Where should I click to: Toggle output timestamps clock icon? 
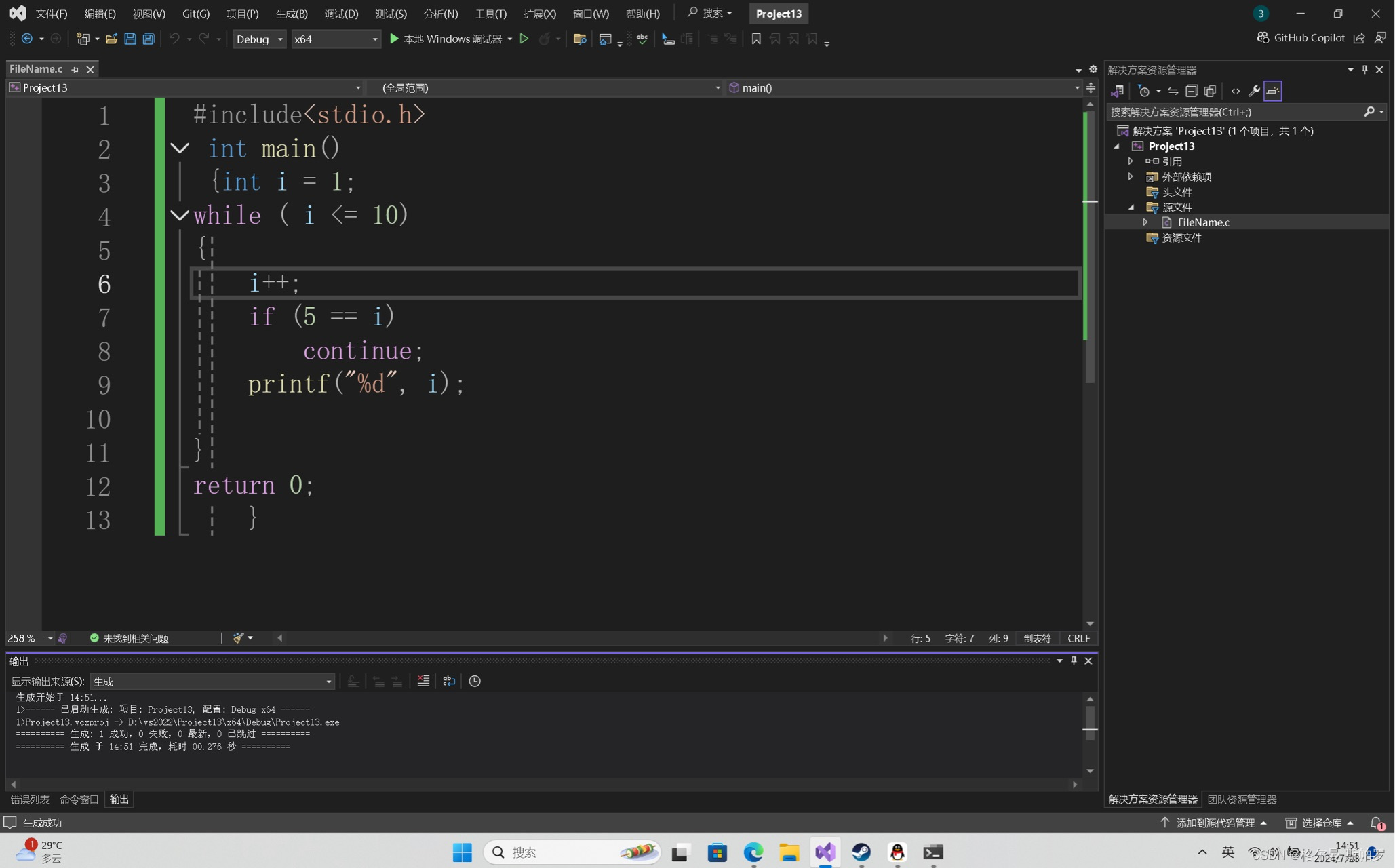(475, 681)
